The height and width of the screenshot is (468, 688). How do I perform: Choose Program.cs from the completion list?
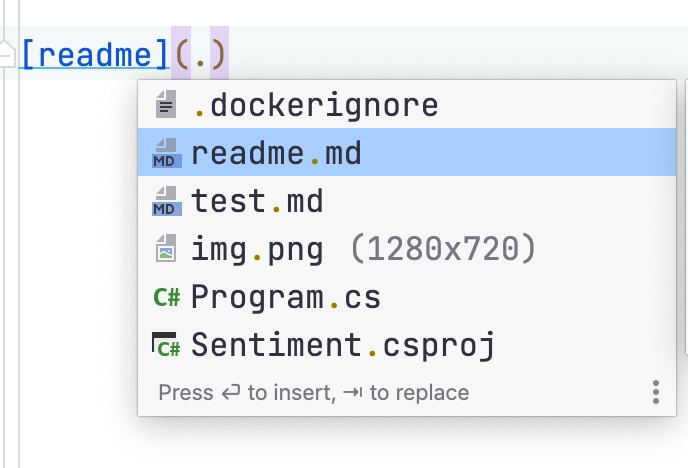pyautogui.click(x=407, y=297)
